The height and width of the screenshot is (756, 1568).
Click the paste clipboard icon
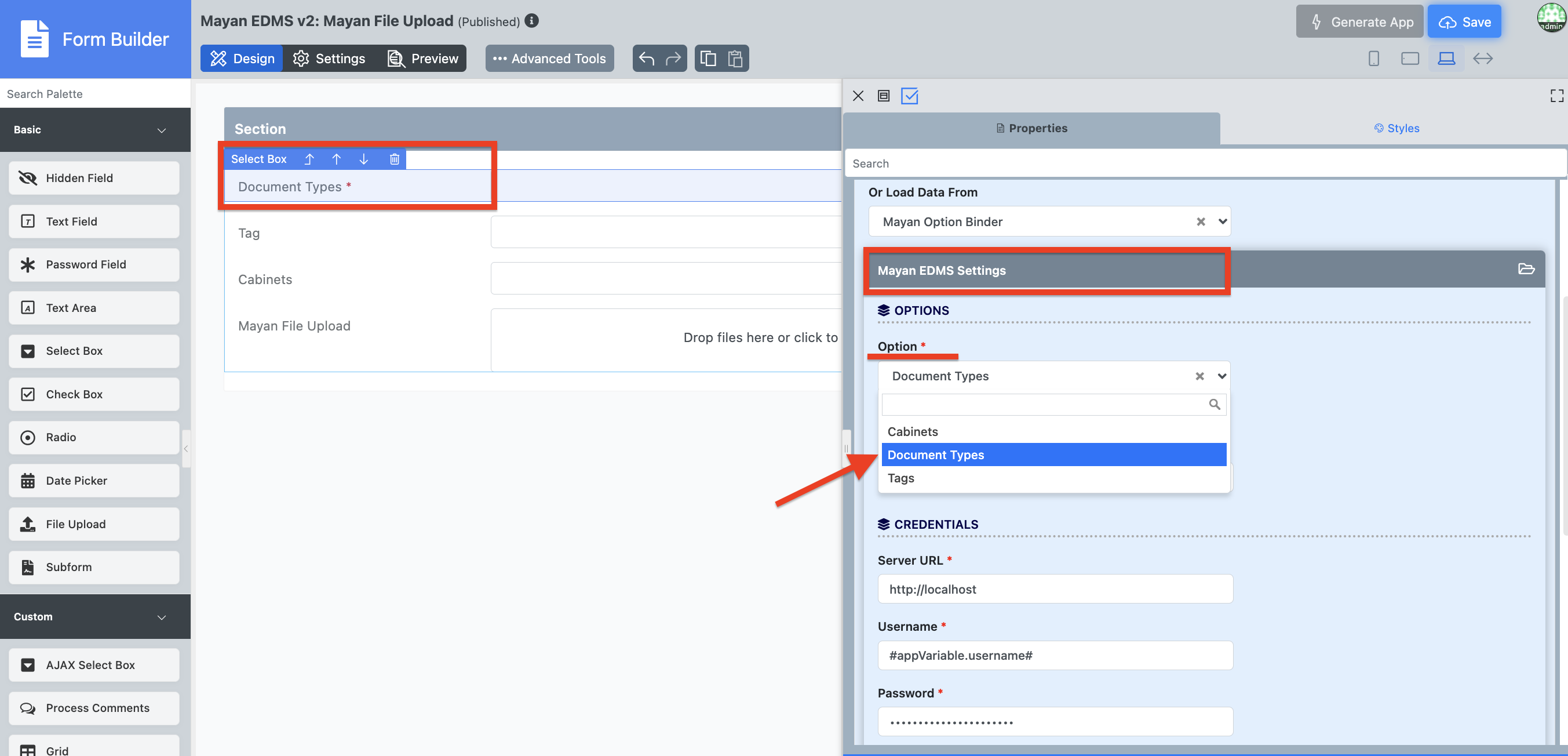(x=735, y=59)
